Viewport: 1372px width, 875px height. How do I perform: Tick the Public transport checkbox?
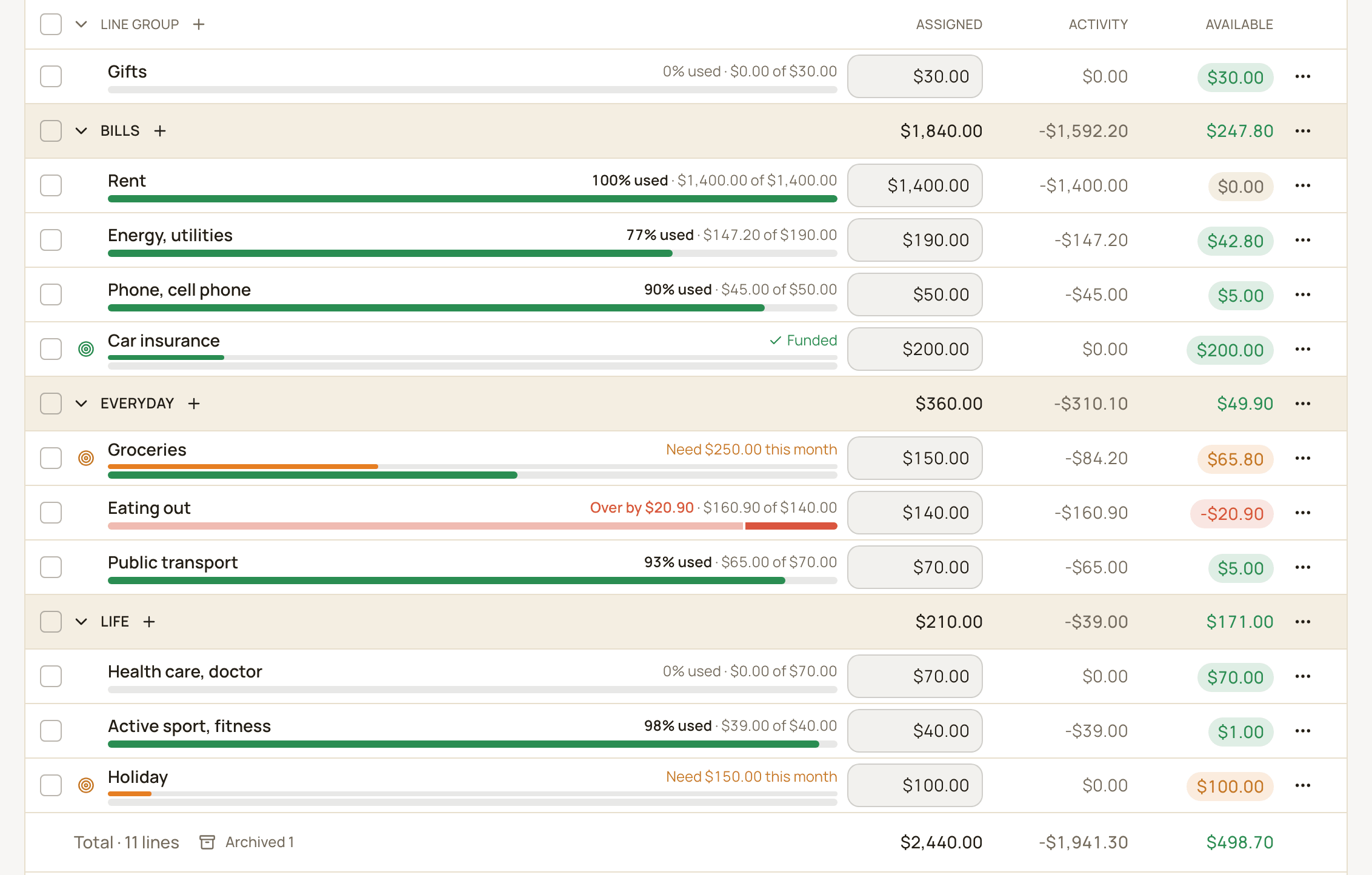point(51,567)
